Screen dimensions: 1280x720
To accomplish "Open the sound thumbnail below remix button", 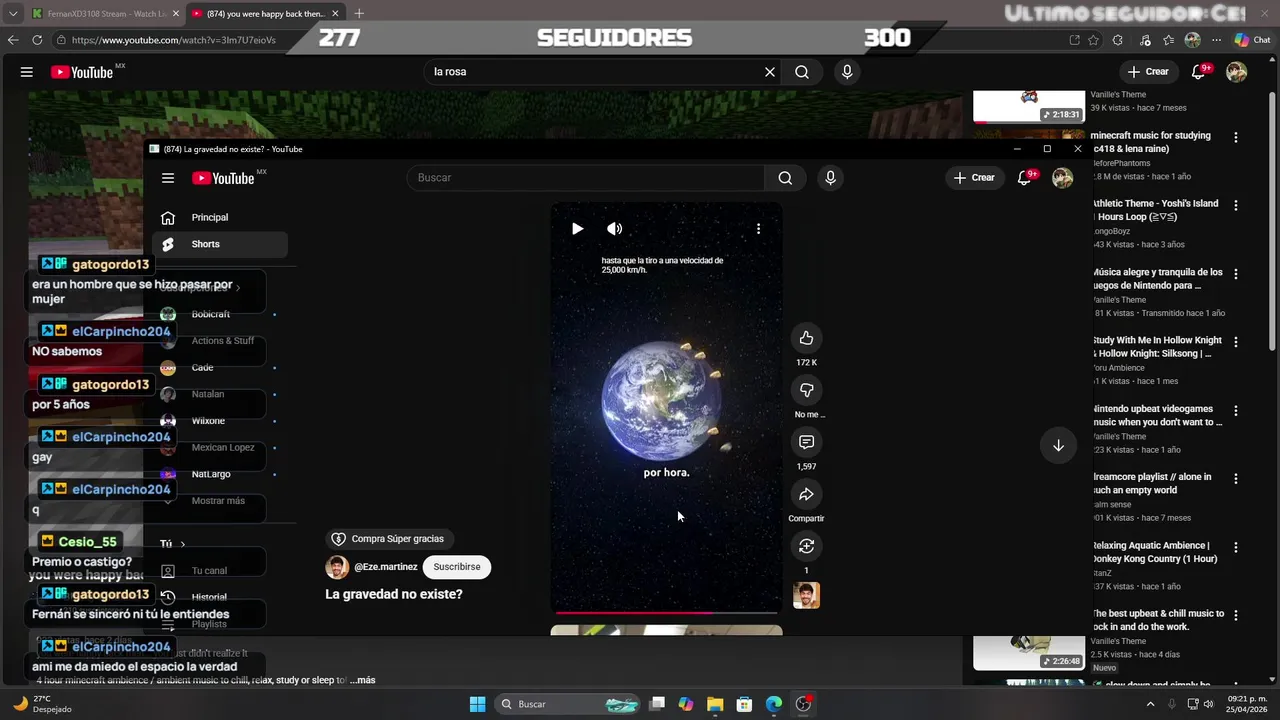I will click(806, 595).
